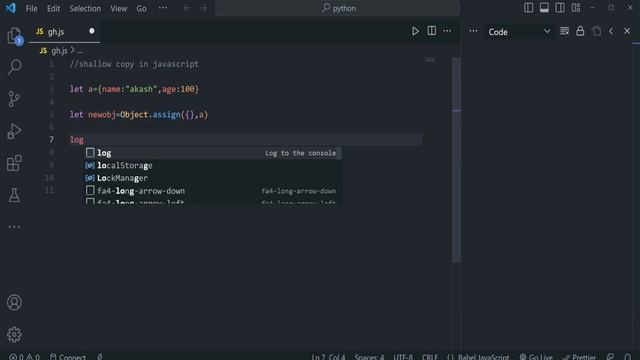The width and height of the screenshot is (640, 360).
Task: Click Ln 7, Col 4 cursor position
Action: coord(328,356)
